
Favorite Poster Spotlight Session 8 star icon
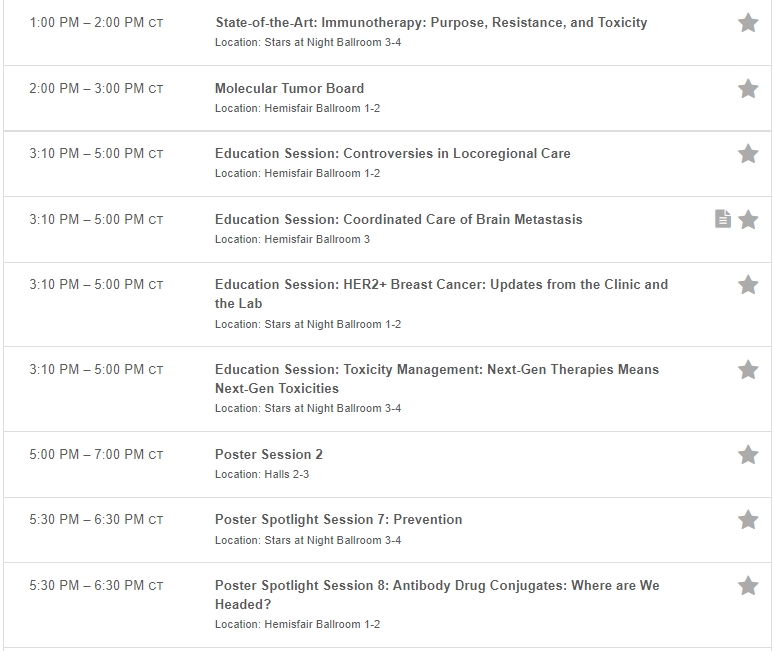coord(748,586)
